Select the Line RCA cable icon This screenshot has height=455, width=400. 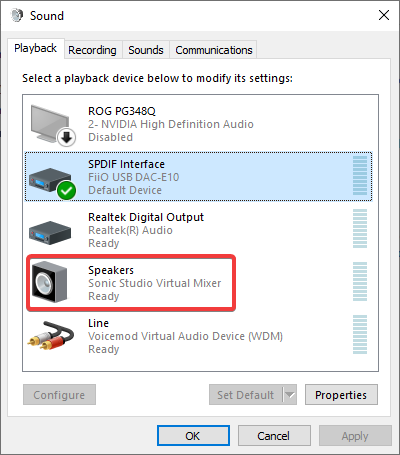51,335
